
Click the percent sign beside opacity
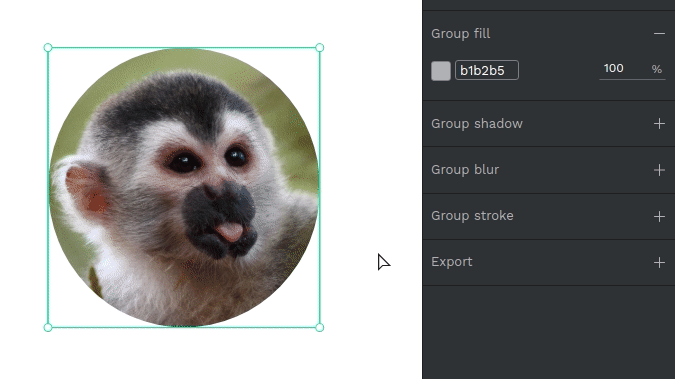[x=656, y=69]
